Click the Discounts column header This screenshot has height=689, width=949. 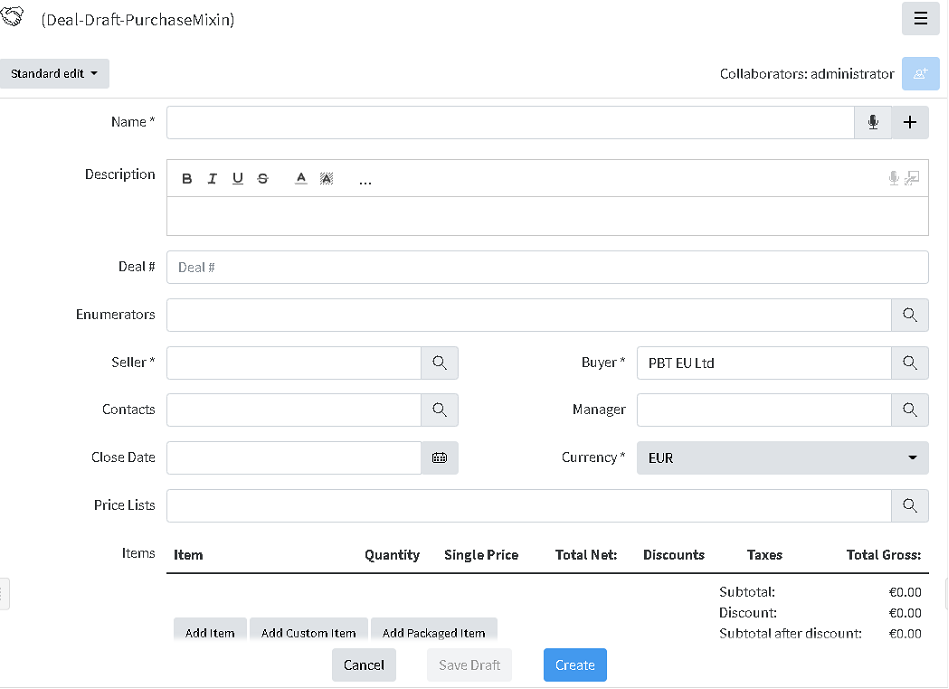point(674,555)
